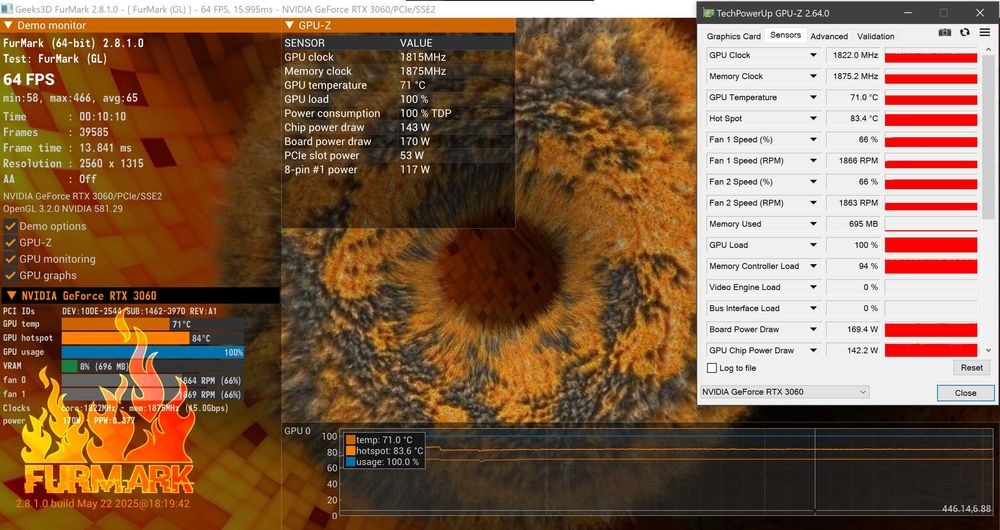Click the FurMark build version text
The height and width of the screenshot is (530, 1000).
103,503
